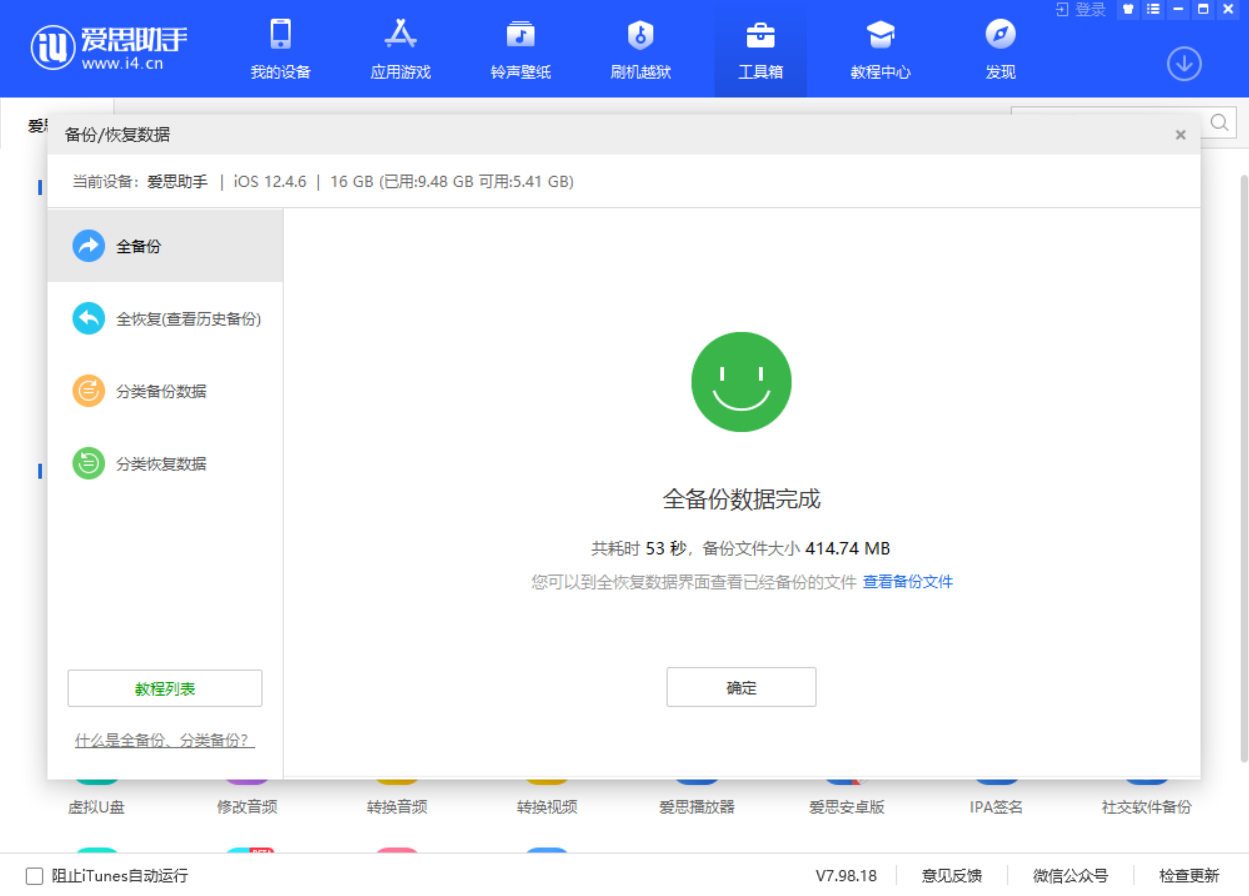Switch to the 工具箱 (Toolbox) tab

pyautogui.click(x=759, y=48)
